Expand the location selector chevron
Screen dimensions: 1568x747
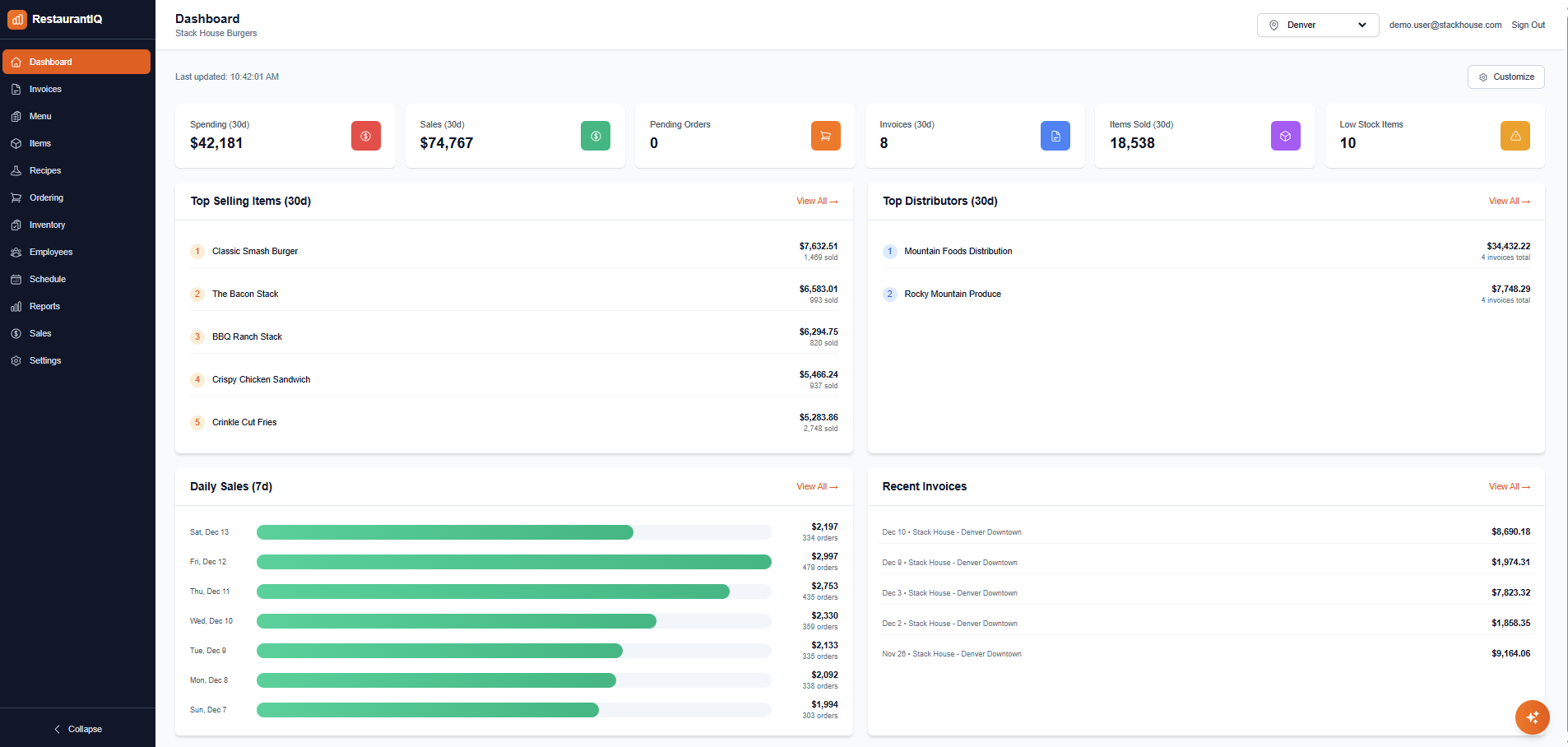tap(1362, 25)
